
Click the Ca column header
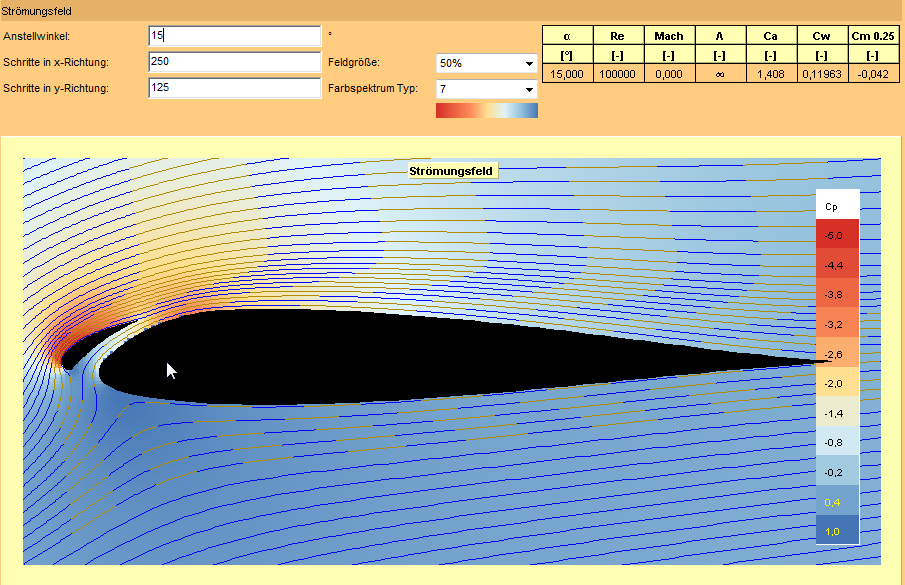(770, 36)
